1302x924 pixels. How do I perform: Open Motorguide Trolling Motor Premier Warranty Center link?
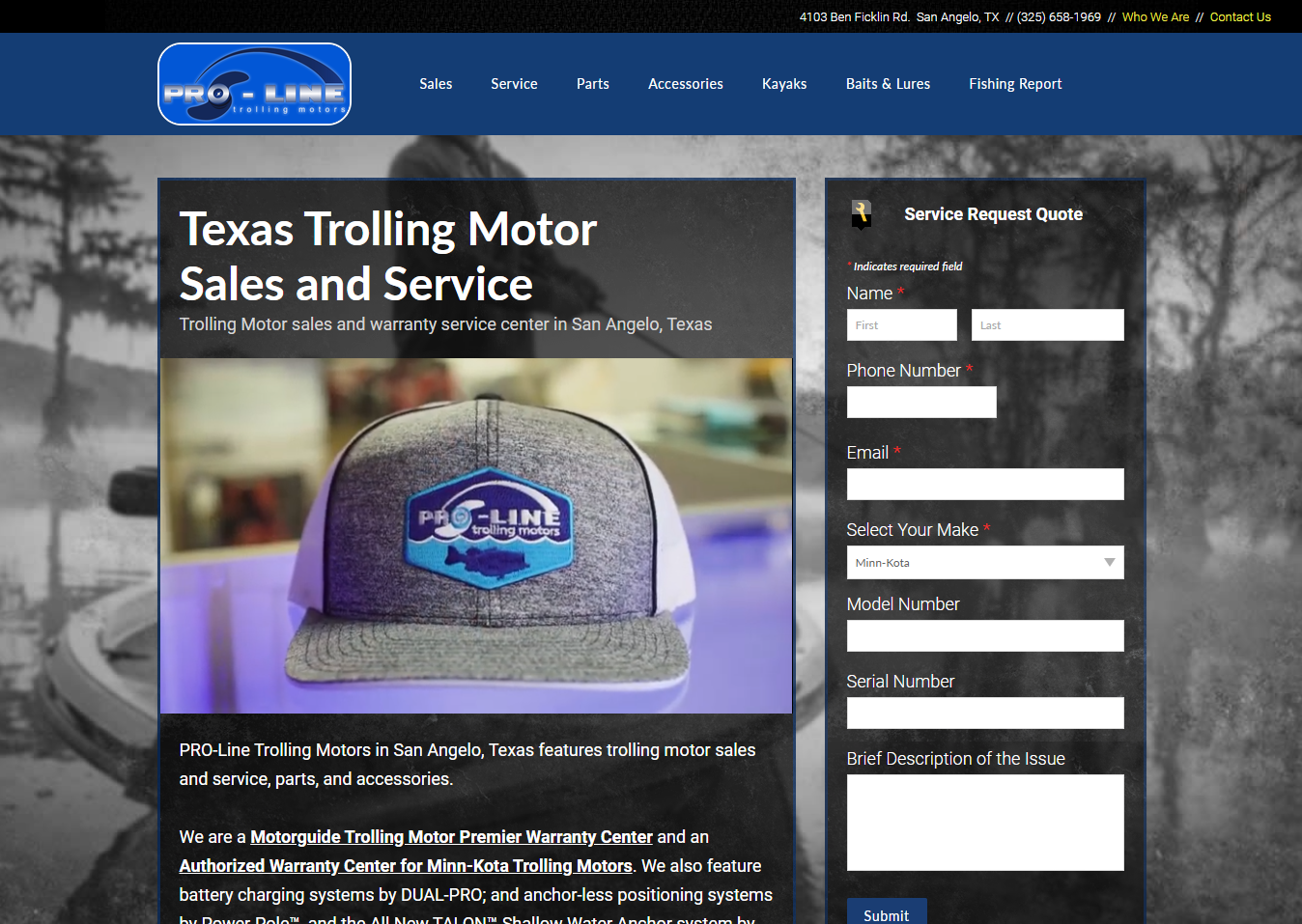click(451, 837)
